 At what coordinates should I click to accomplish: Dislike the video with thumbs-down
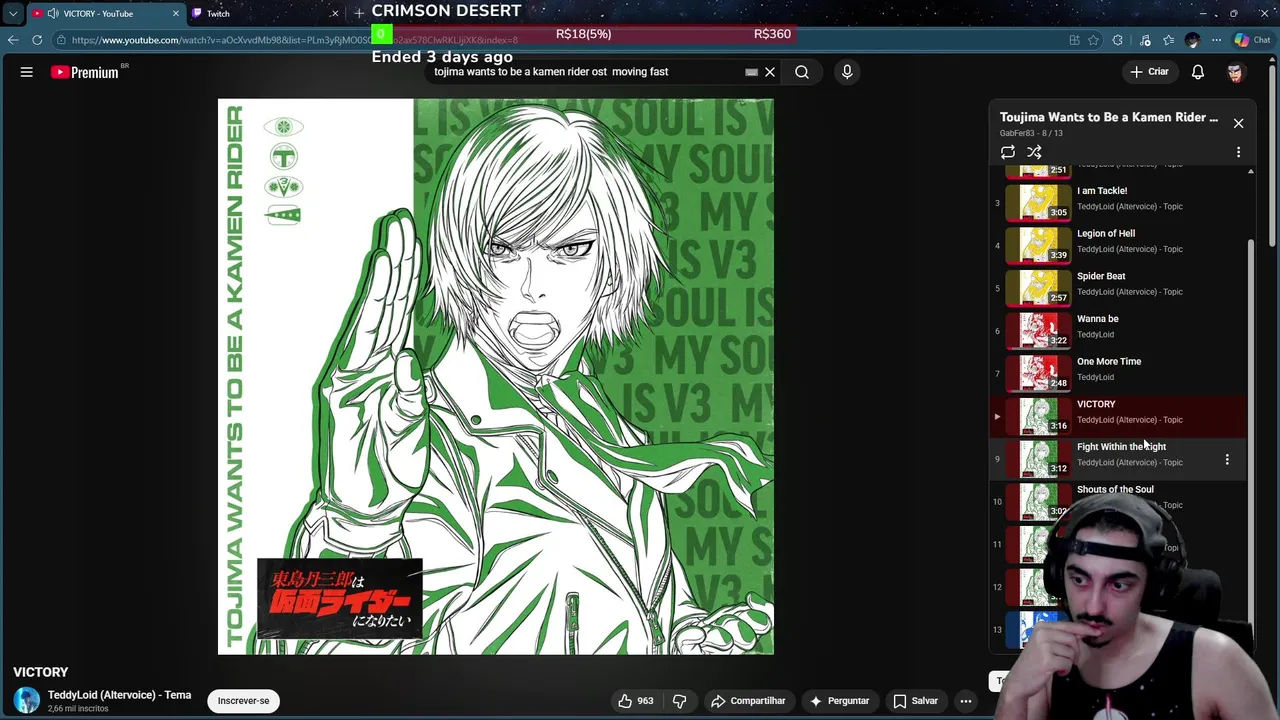[679, 701]
